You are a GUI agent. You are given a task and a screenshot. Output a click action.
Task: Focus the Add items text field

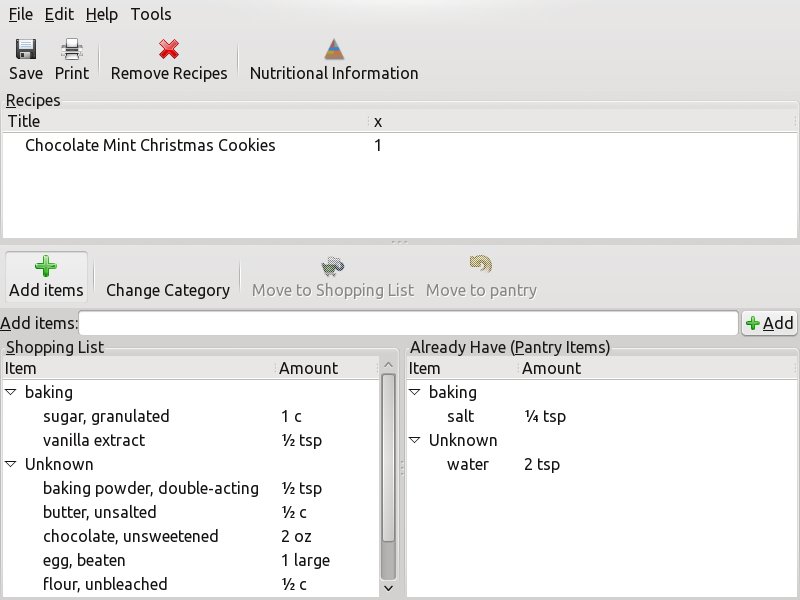[x=408, y=323]
